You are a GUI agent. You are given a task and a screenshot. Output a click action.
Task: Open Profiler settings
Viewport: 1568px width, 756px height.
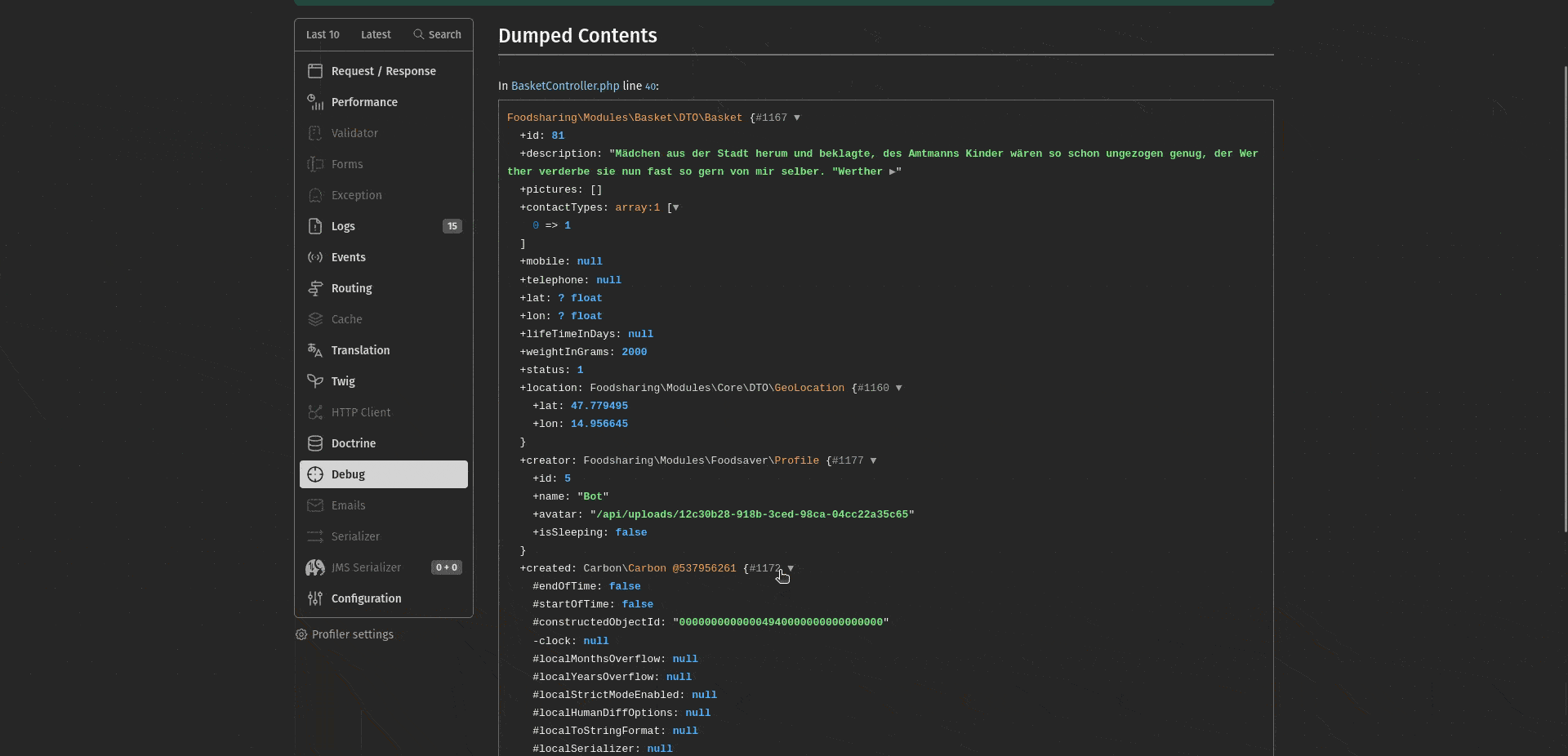tap(345, 634)
